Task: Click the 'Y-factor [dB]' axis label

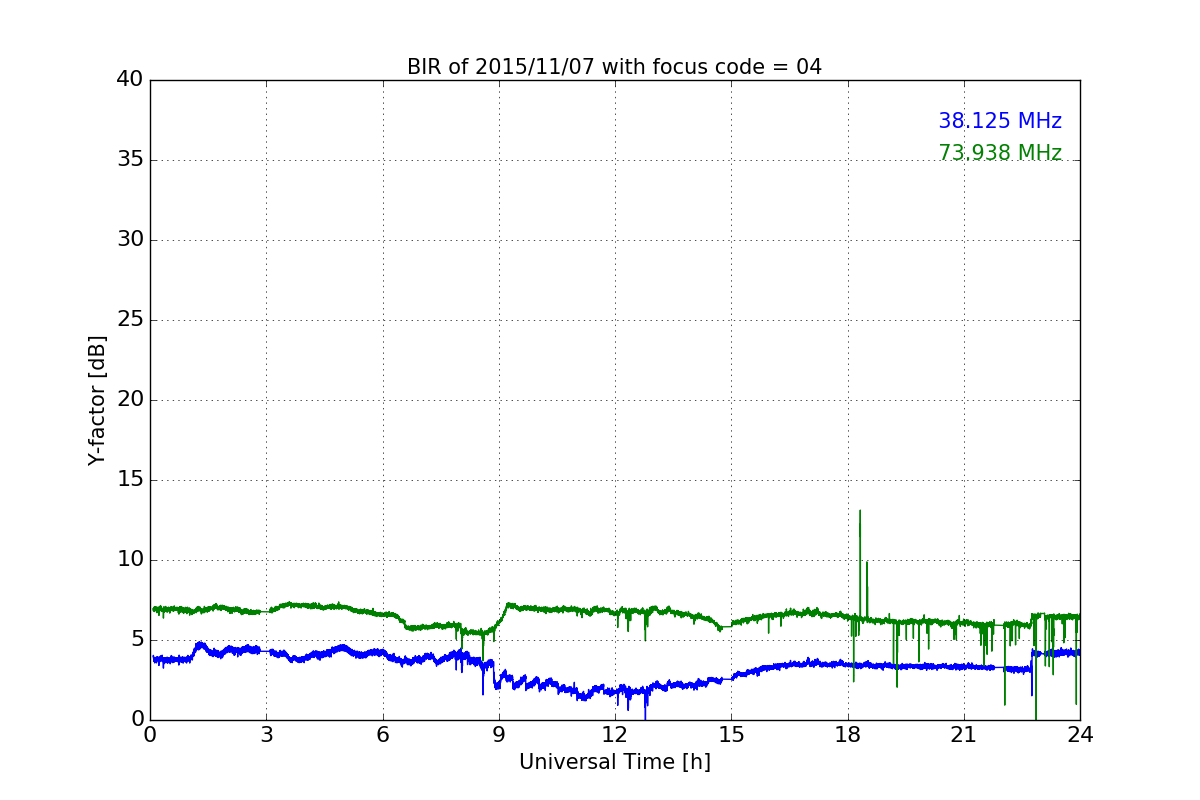Action: point(97,400)
